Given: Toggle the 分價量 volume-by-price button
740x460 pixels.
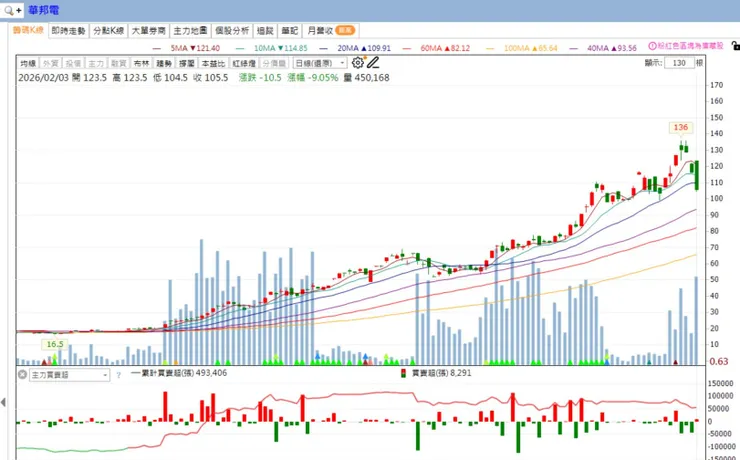Looking at the screenshot, I should 274,63.
